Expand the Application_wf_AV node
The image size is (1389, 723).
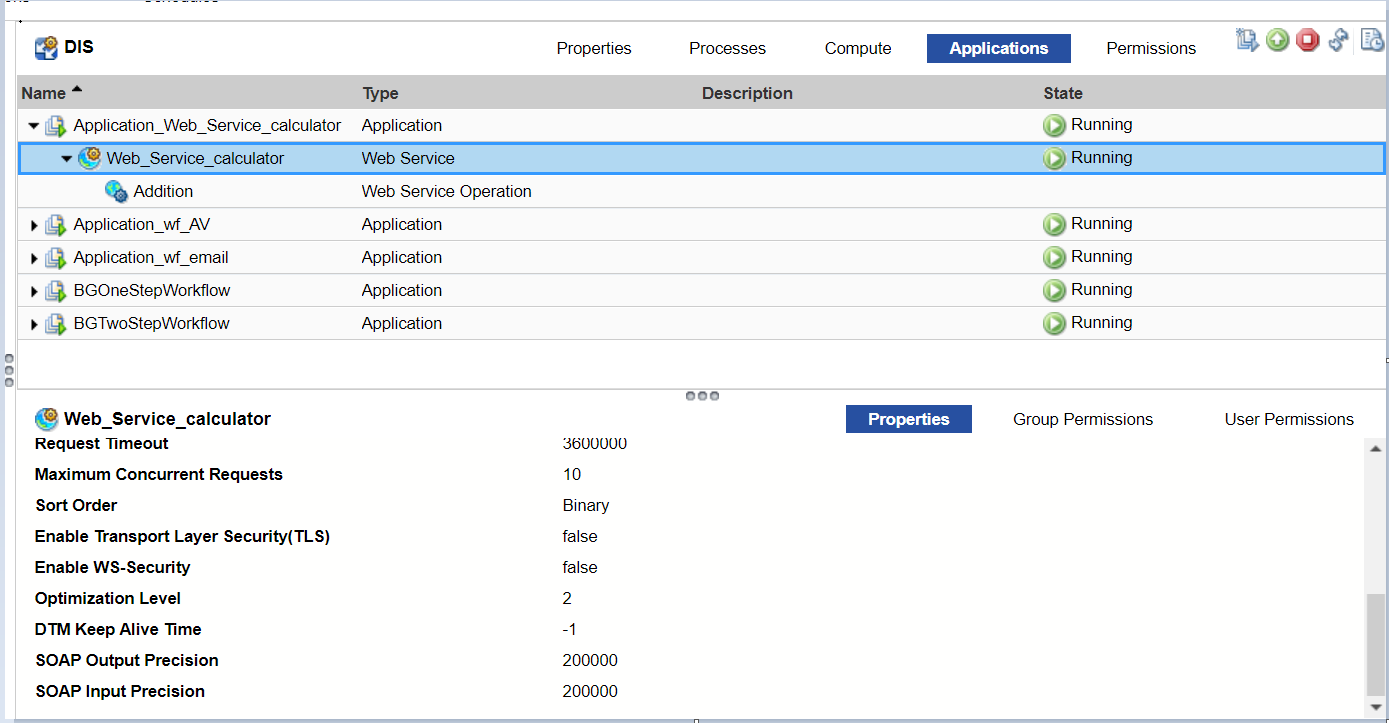(x=34, y=225)
